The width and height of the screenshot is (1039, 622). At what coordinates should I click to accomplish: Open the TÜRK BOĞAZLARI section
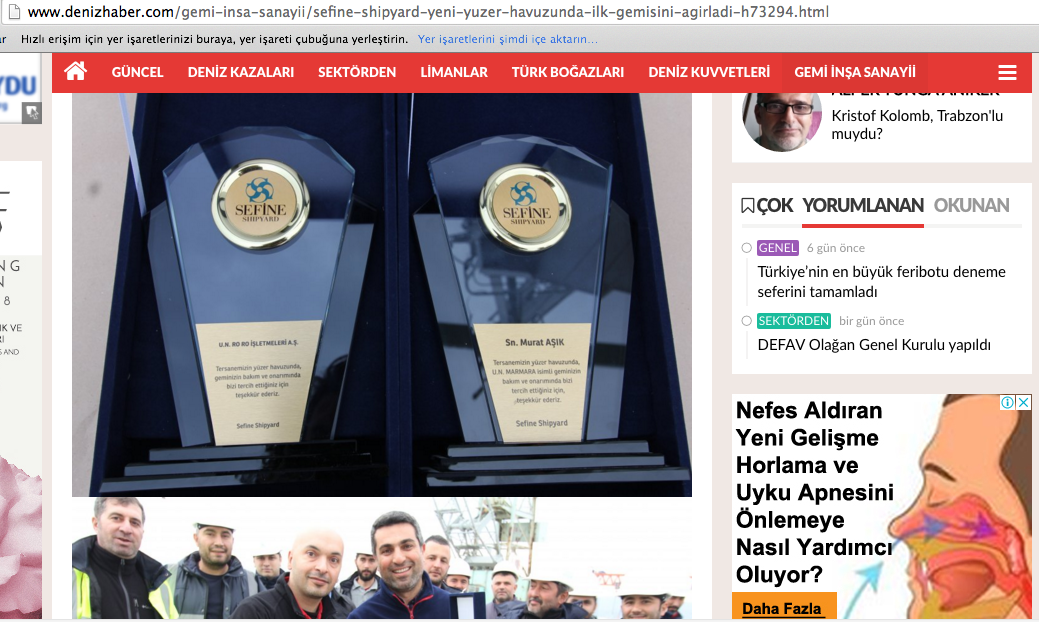(568, 72)
